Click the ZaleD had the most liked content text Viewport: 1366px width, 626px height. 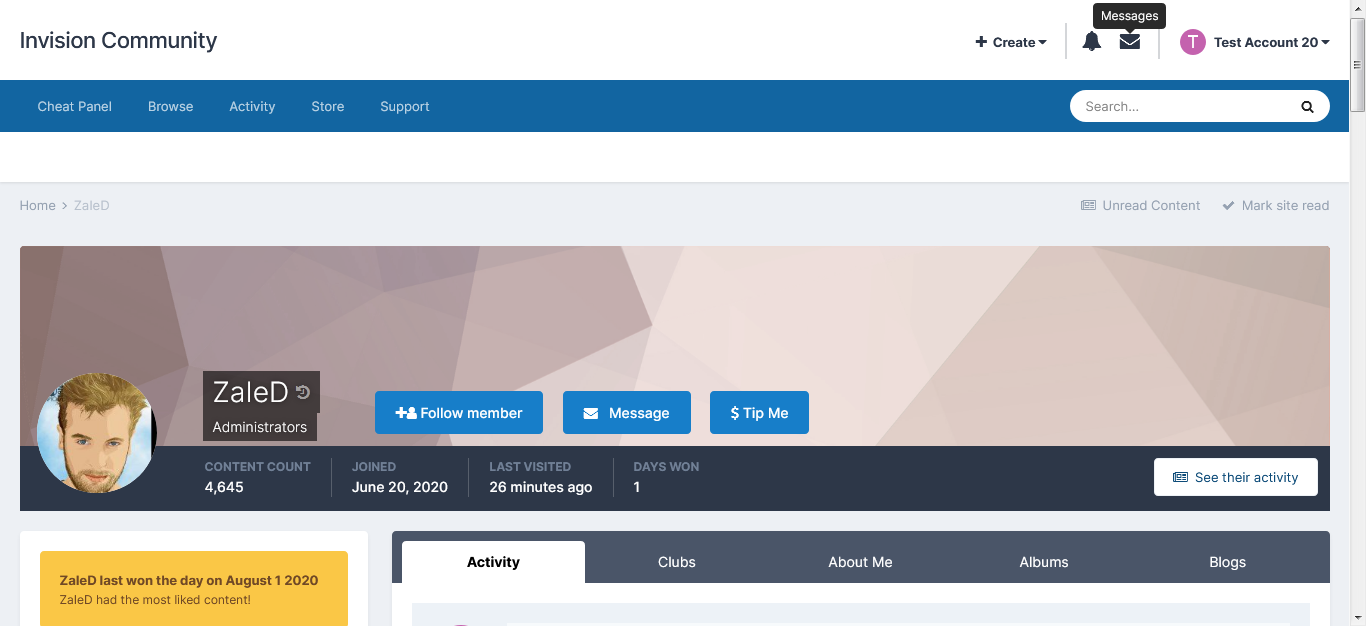(155, 600)
